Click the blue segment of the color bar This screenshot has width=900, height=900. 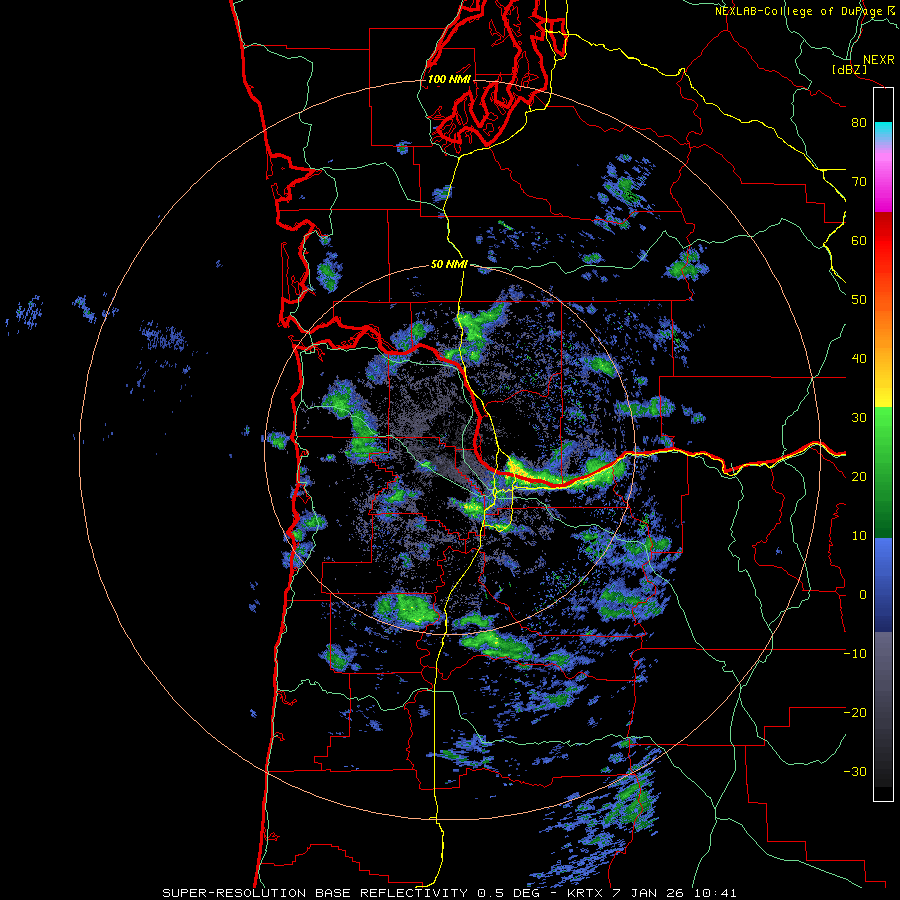883,585
